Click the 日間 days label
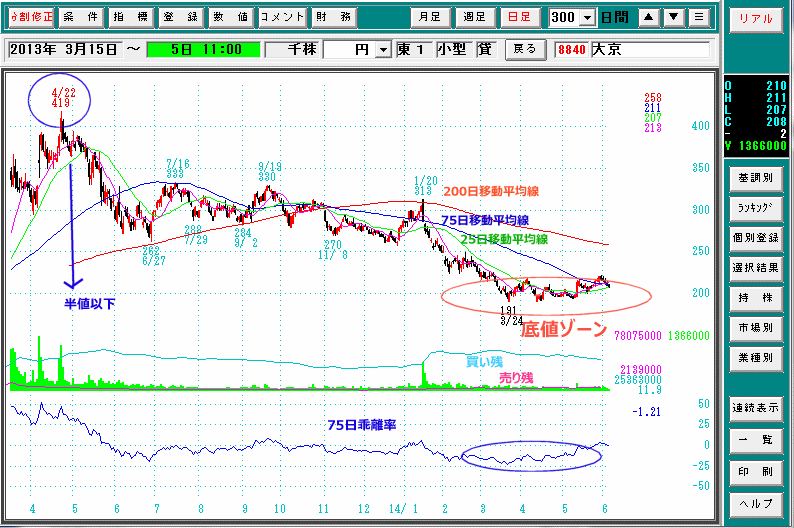This screenshot has height=528, width=794. tap(615, 18)
